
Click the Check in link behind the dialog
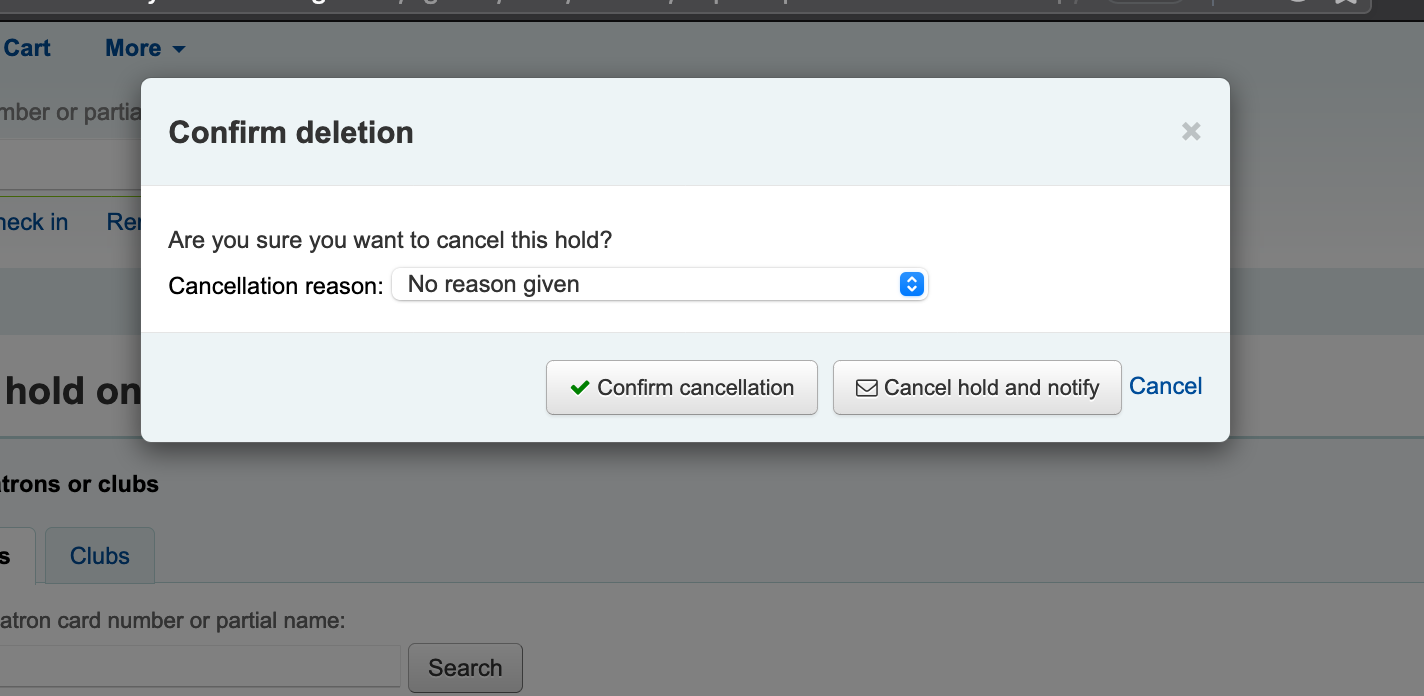coord(34,222)
